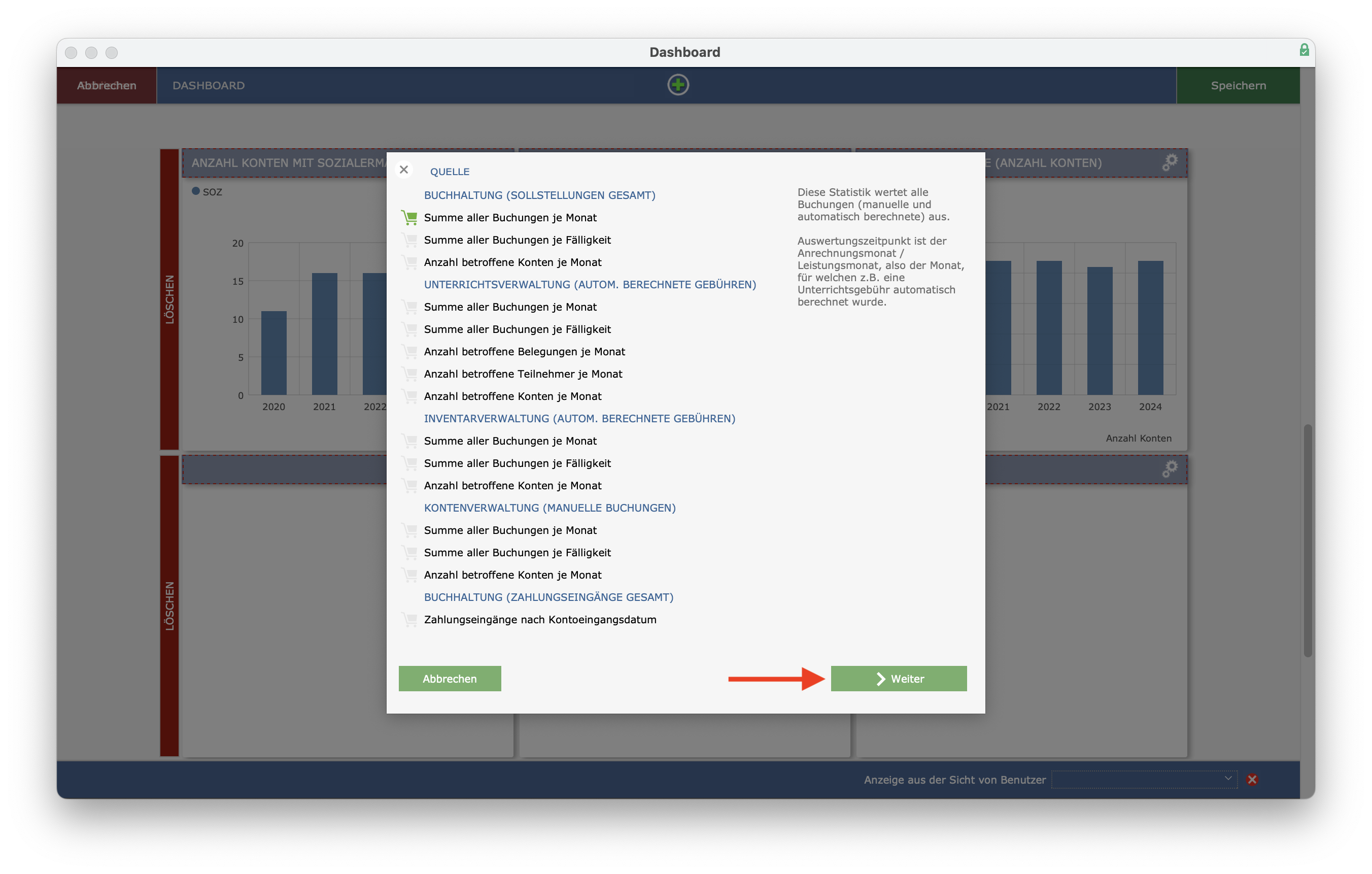Viewport: 1372px width, 874px height.
Task: Select 'Zahlungseingänge nach Kontoeingangsdatum'
Action: pyautogui.click(x=540, y=620)
